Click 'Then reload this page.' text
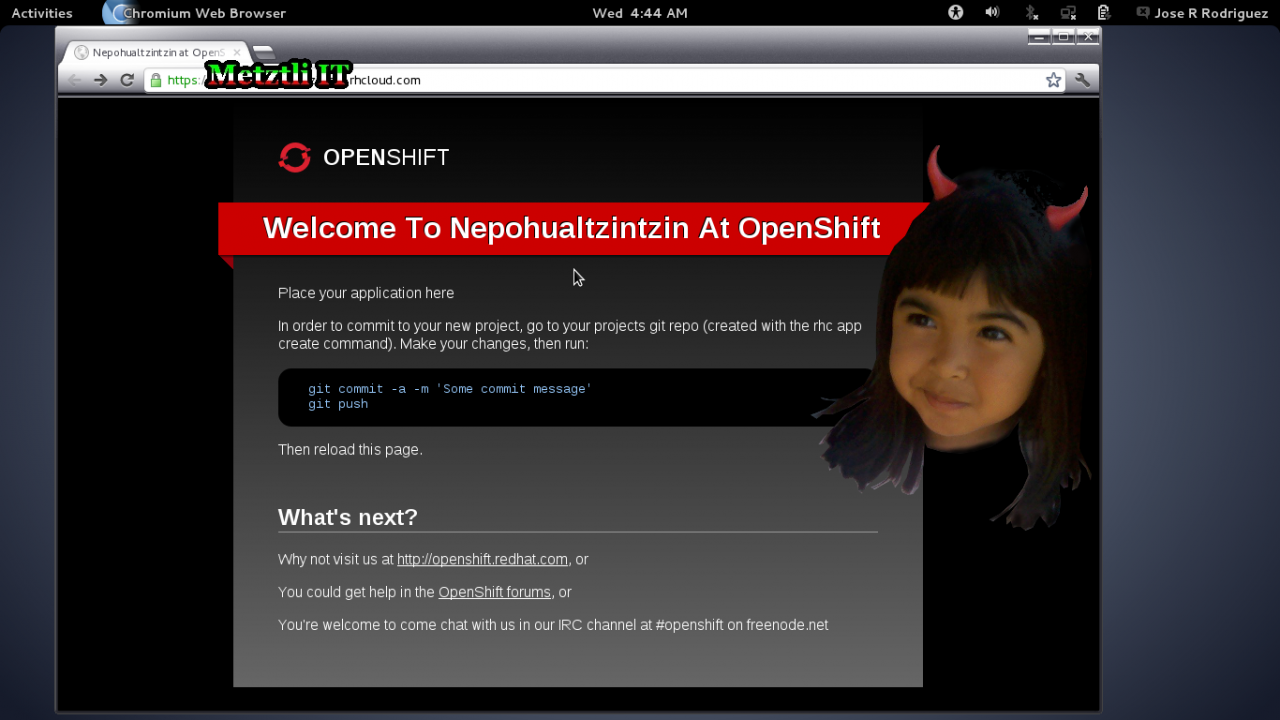Viewport: 1280px width, 720px height. click(350, 449)
